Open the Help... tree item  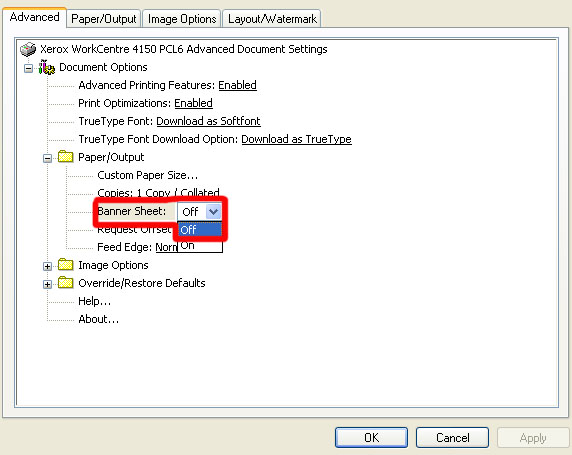click(94, 301)
